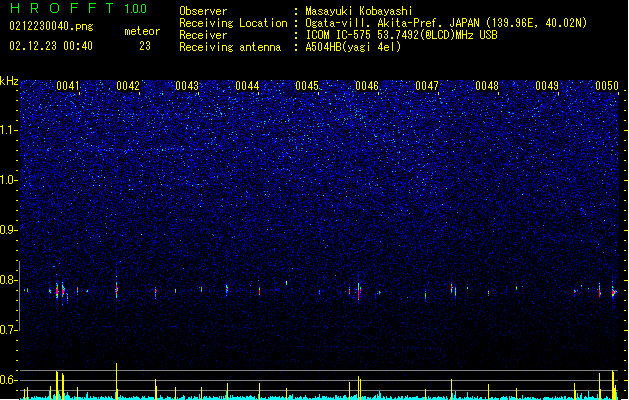629x400 pixels.
Task: Click the 0.9 kHz axis label
Action: click(8, 230)
